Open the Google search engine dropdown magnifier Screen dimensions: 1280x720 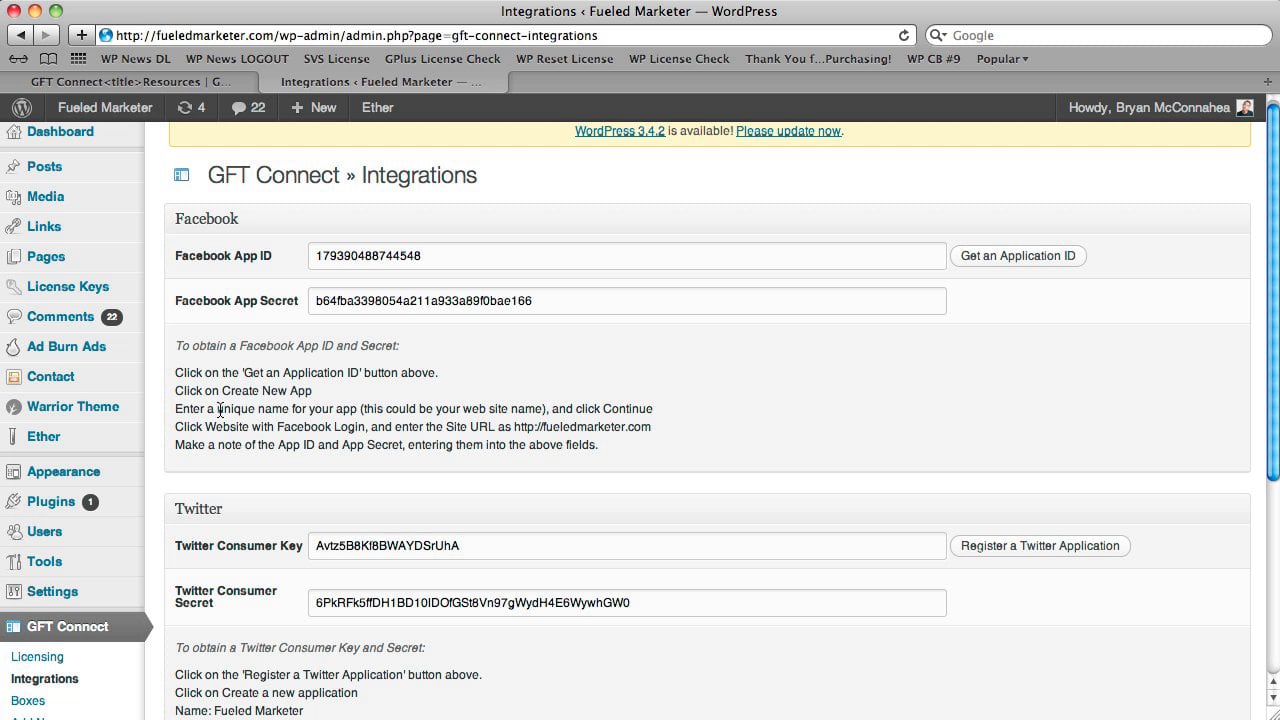(939, 35)
